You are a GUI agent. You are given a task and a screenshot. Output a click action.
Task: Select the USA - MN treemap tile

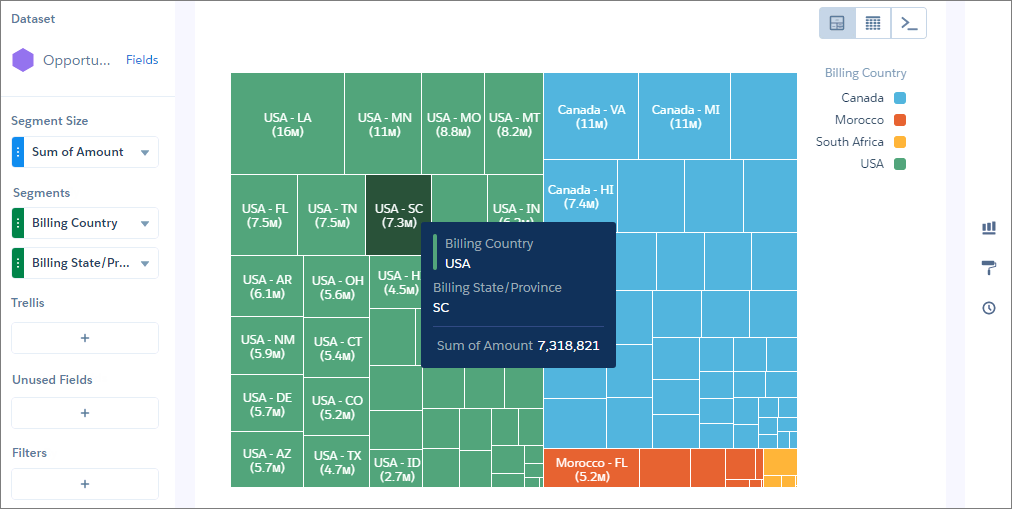pos(383,123)
